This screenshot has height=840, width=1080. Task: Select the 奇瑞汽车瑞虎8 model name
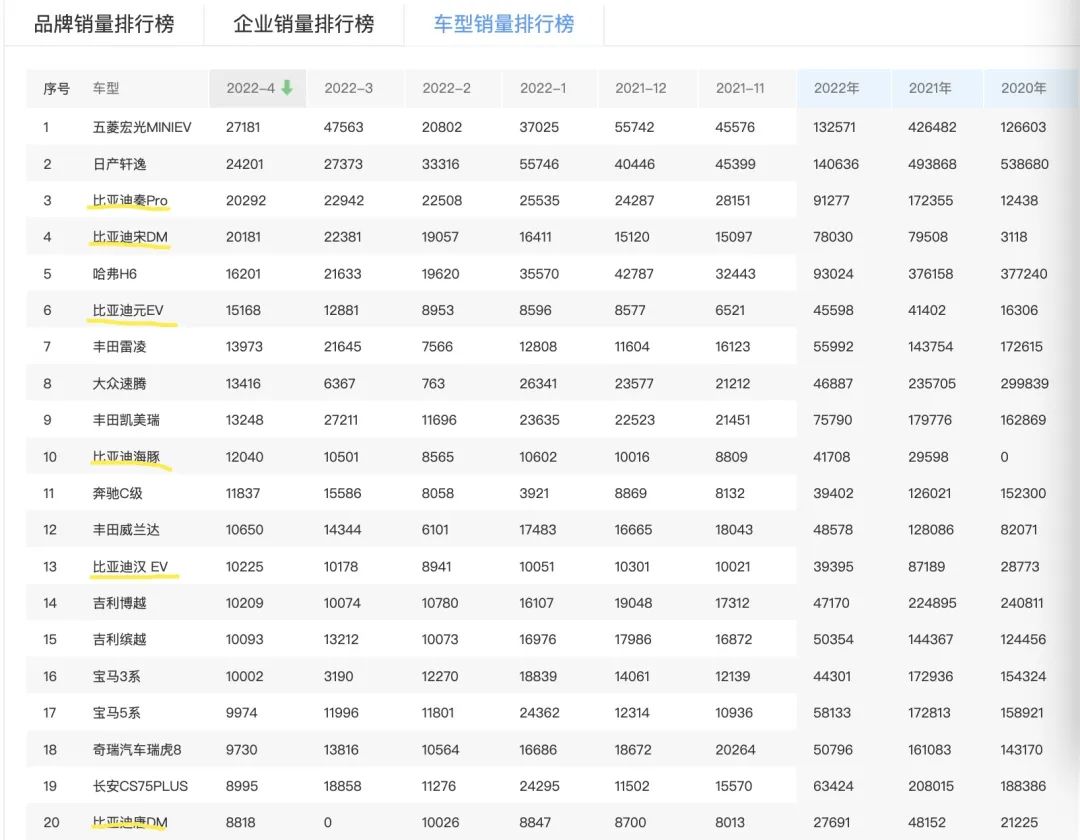coord(137,750)
